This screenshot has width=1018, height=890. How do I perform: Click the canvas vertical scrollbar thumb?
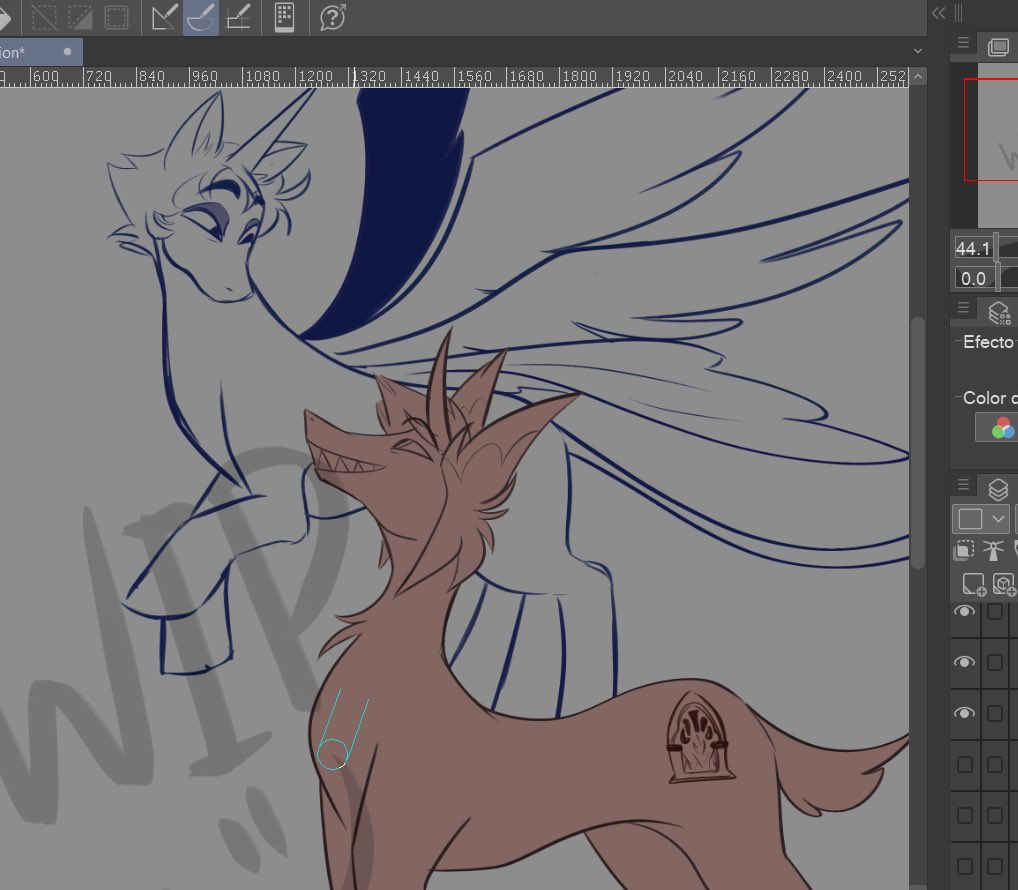click(917, 443)
